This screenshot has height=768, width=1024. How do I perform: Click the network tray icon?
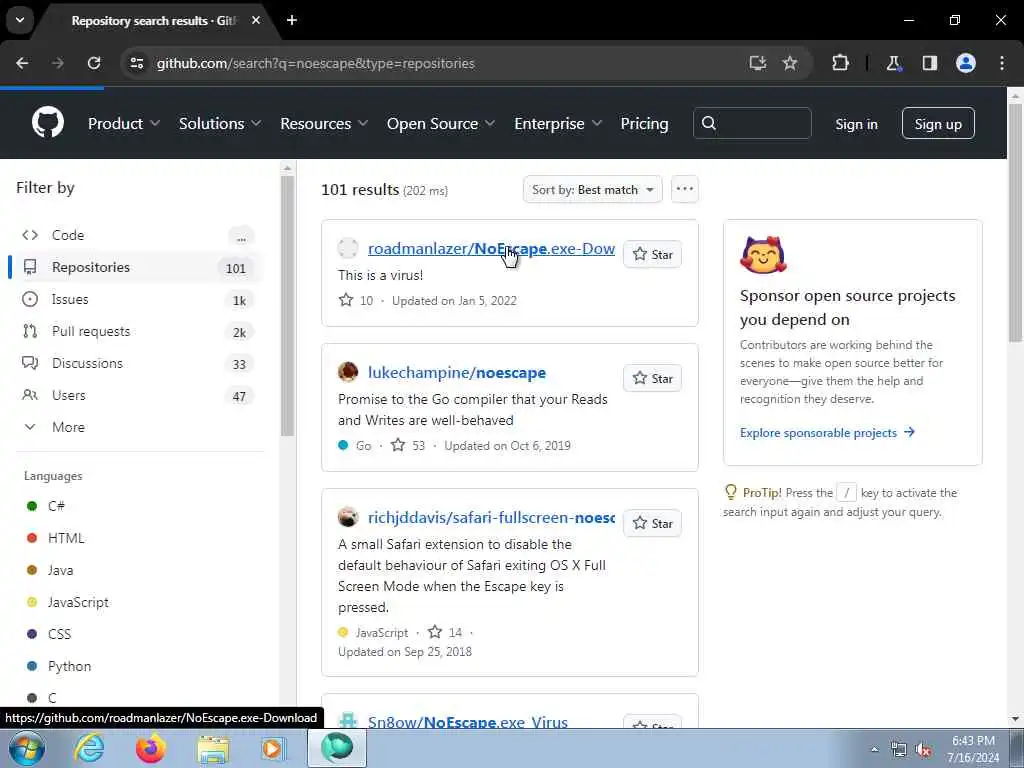pyautogui.click(x=899, y=750)
